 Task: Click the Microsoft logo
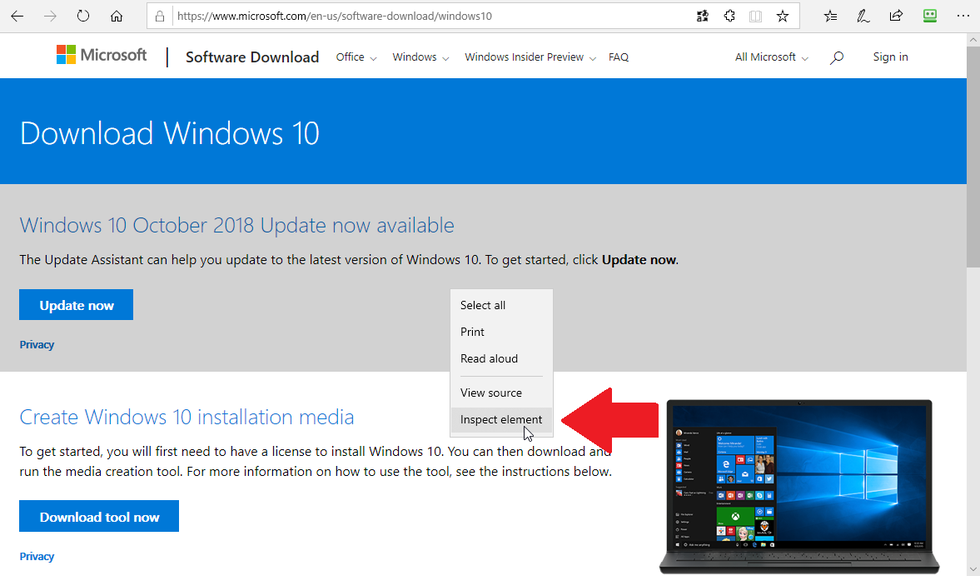pyautogui.click(x=102, y=56)
